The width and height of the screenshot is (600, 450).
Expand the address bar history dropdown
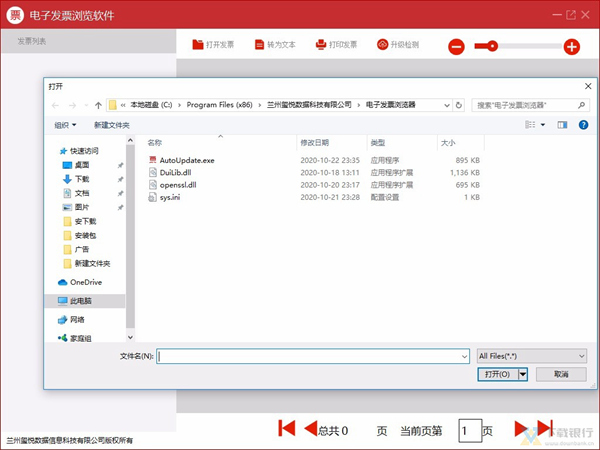(x=447, y=105)
